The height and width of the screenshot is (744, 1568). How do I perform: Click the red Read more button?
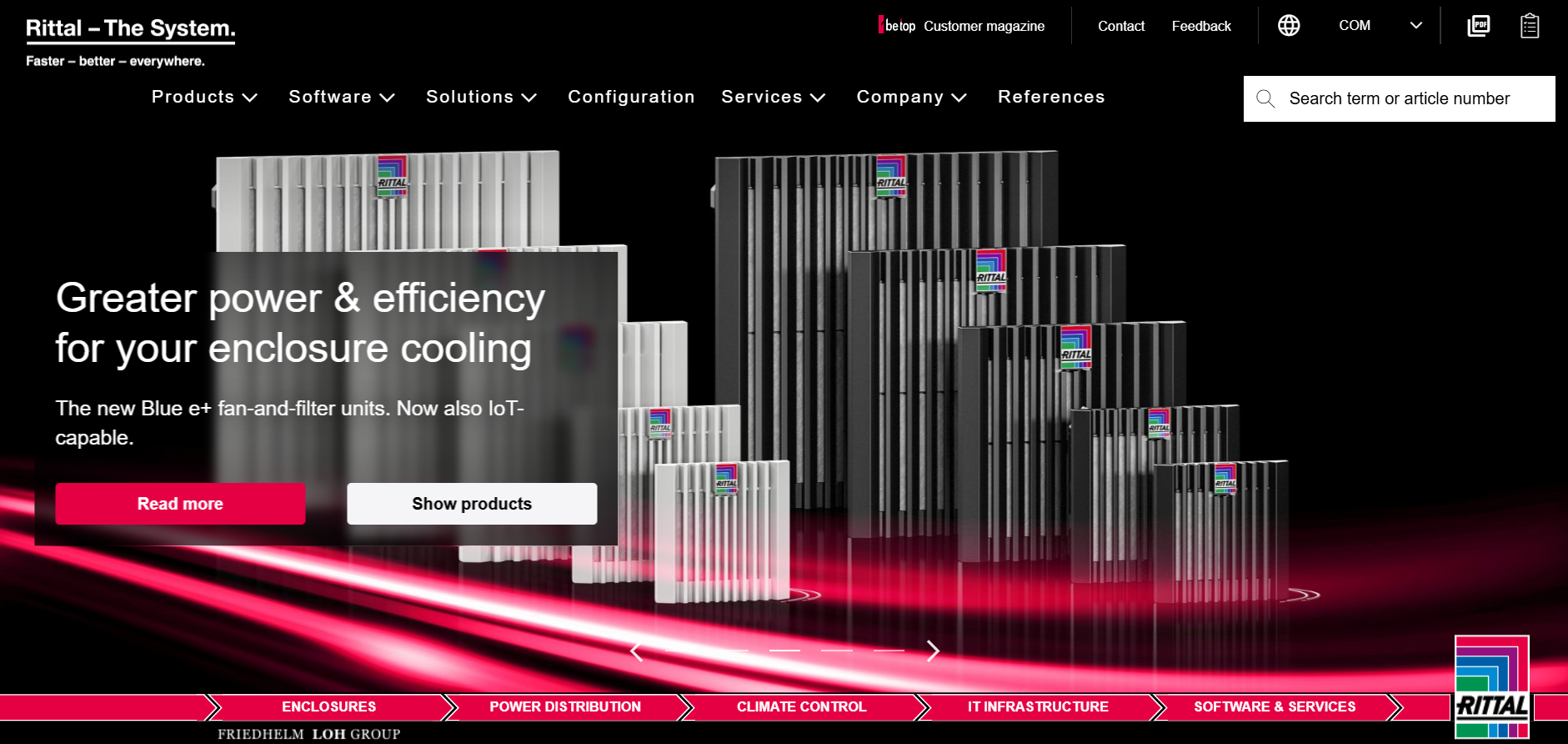pos(180,504)
